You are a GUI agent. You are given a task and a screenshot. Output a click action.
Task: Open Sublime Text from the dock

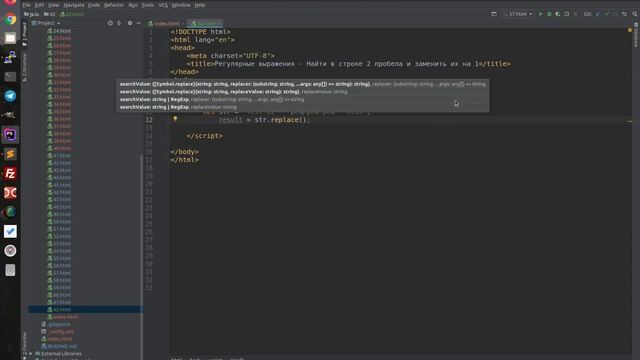pos(10,154)
